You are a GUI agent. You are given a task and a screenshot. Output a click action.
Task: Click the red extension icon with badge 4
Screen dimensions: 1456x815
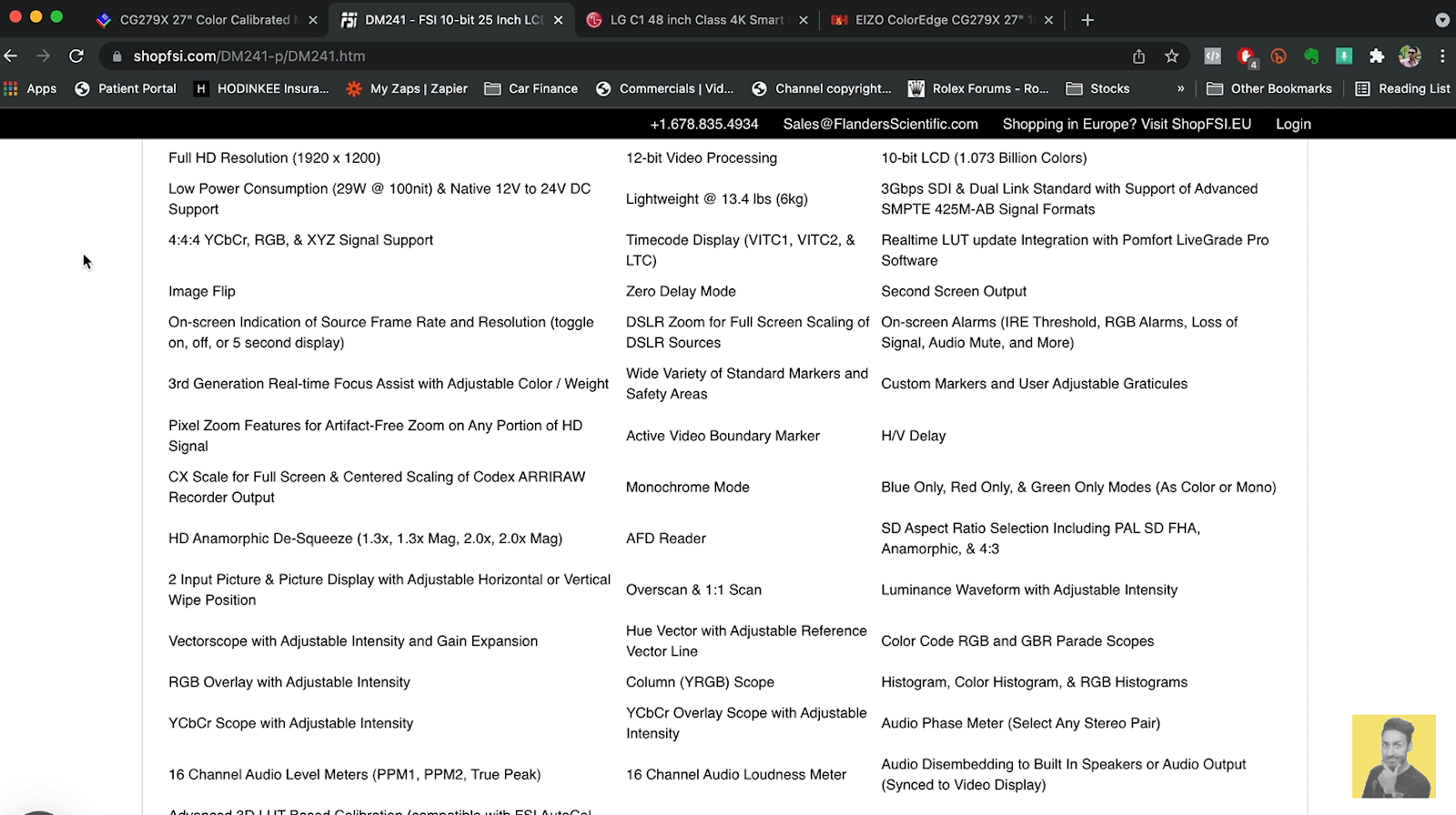tap(1247, 57)
